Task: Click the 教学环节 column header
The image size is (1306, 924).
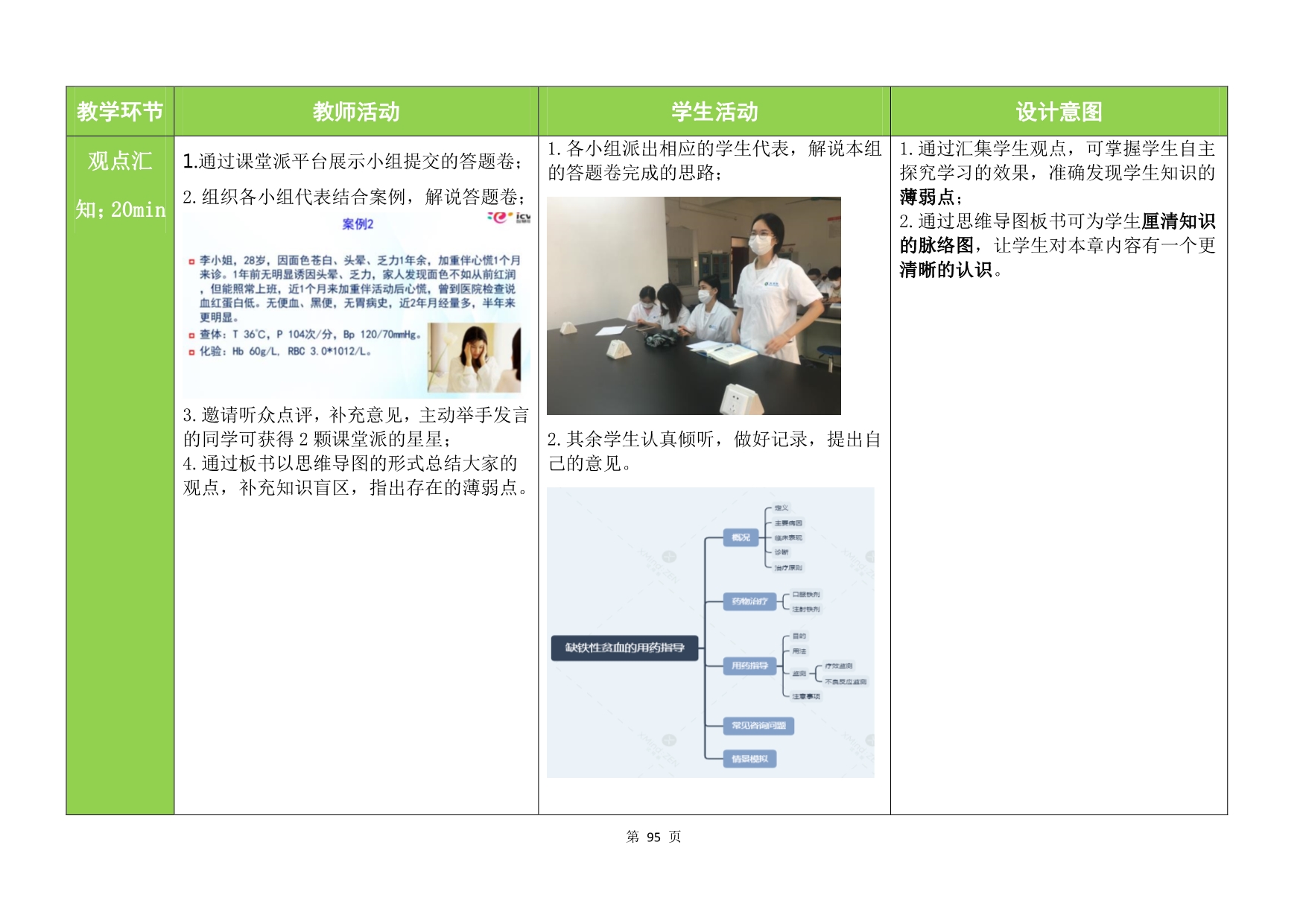Action: click(x=120, y=112)
